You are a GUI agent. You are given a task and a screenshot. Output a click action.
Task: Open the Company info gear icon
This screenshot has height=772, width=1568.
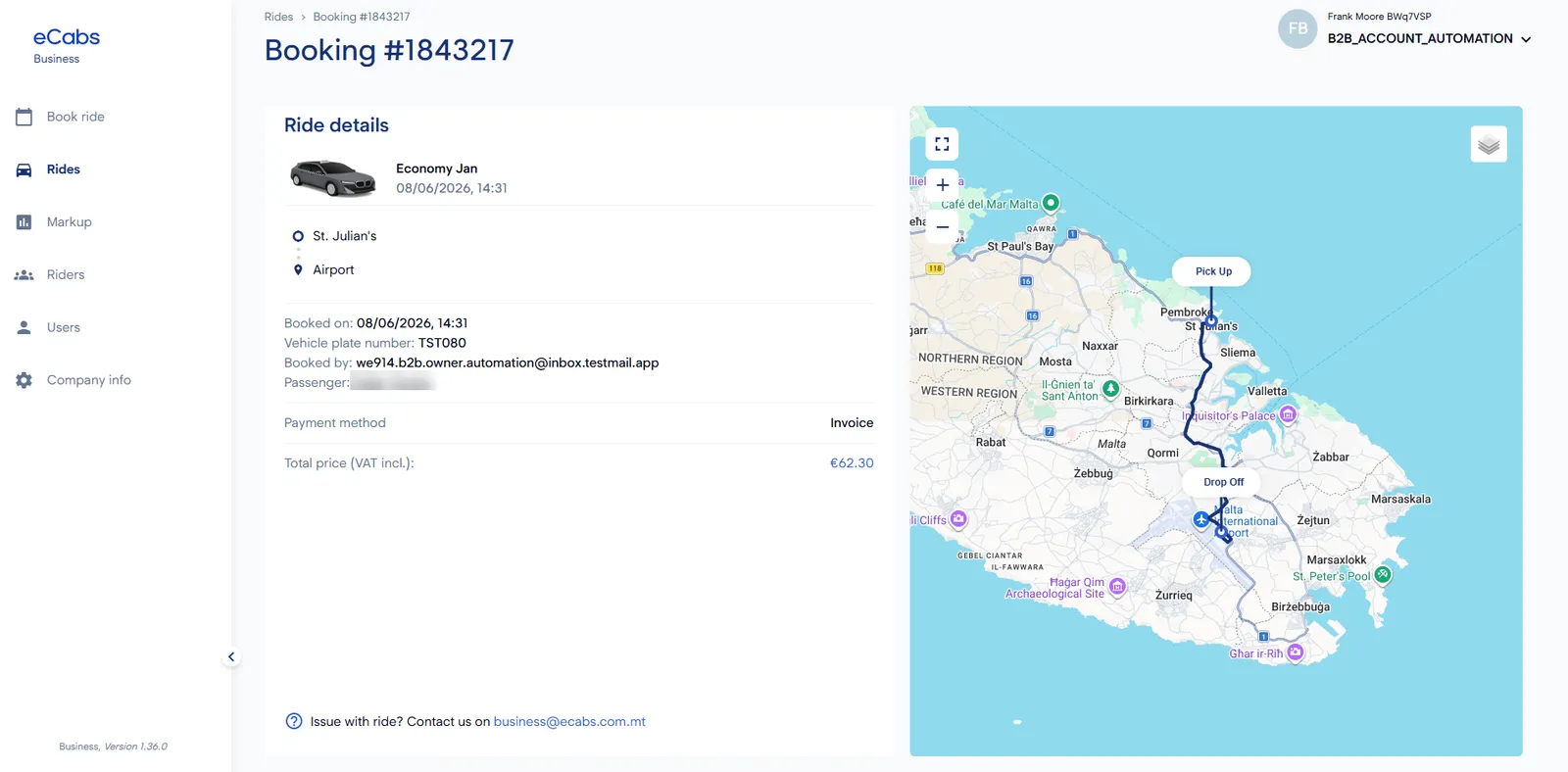pos(24,380)
